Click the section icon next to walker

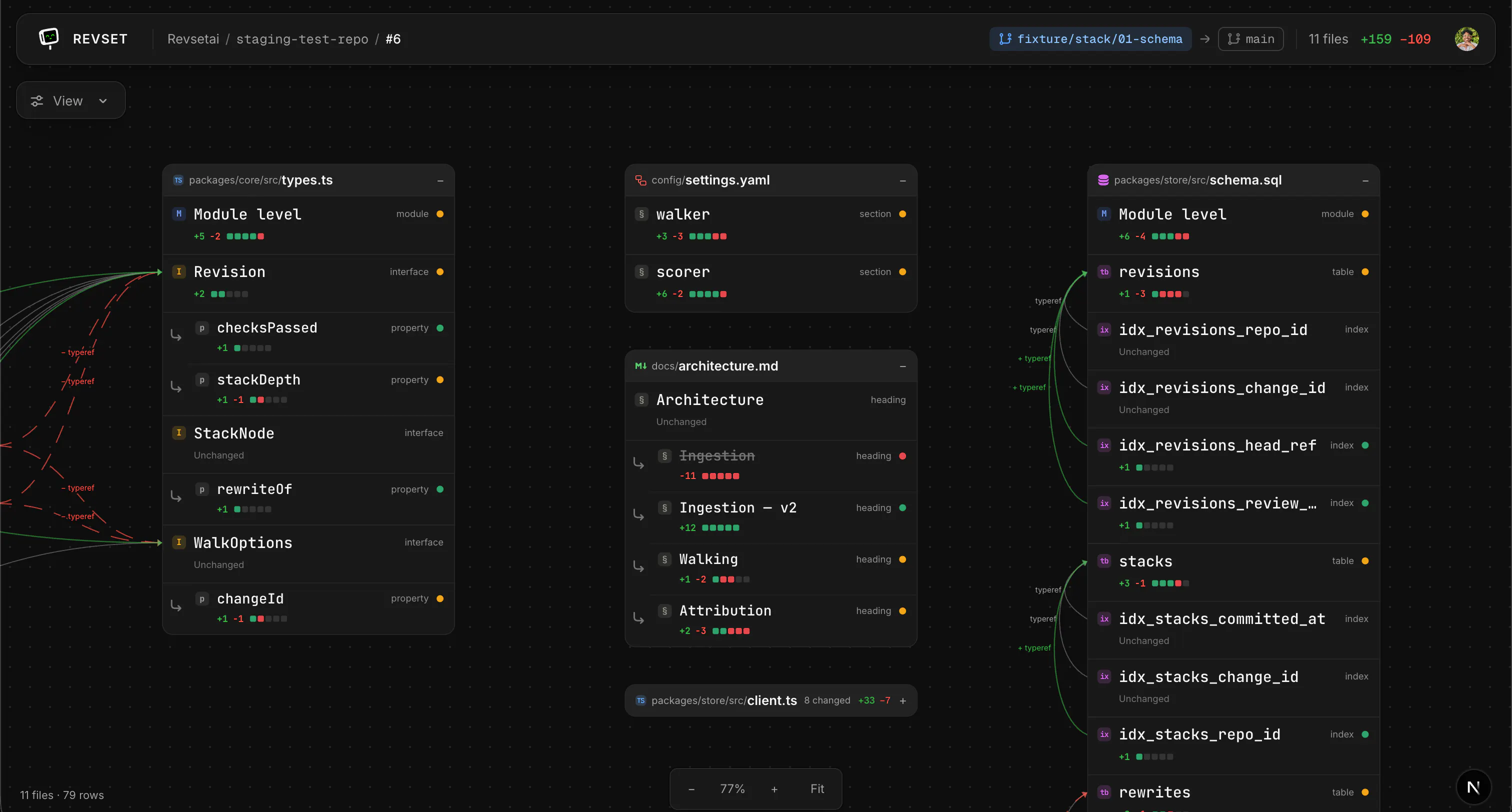pos(641,214)
